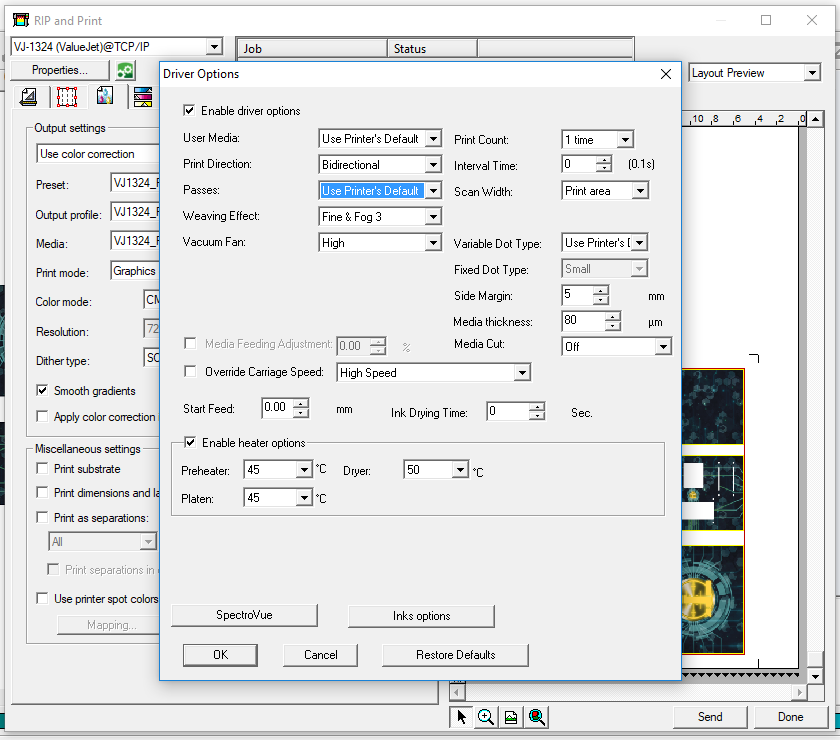Viewport: 840px width, 740px height.
Task: Open the Dryer temperature dropdown
Action: pos(460,470)
